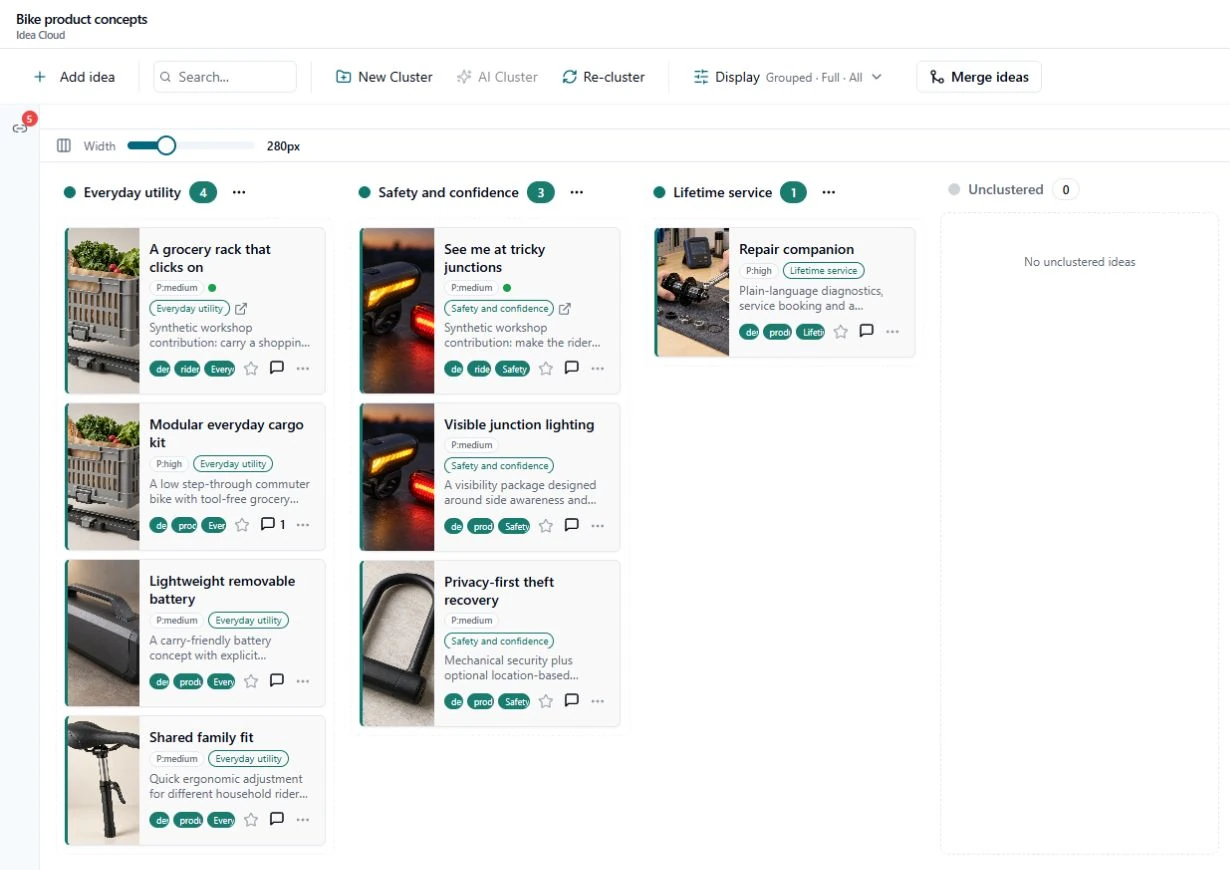Click the Unclustered column header

click(1005, 189)
